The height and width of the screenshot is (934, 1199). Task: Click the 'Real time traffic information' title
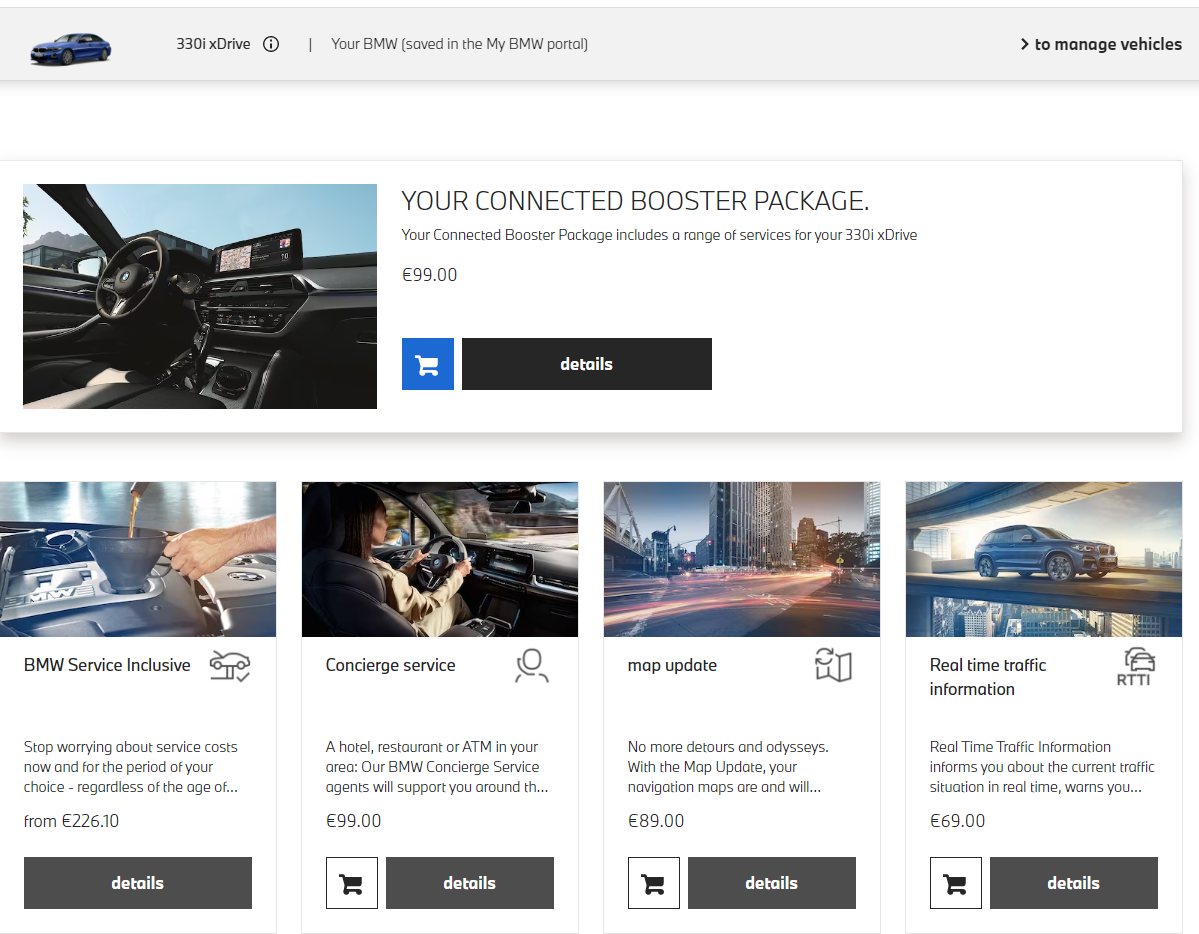click(x=988, y=677)
